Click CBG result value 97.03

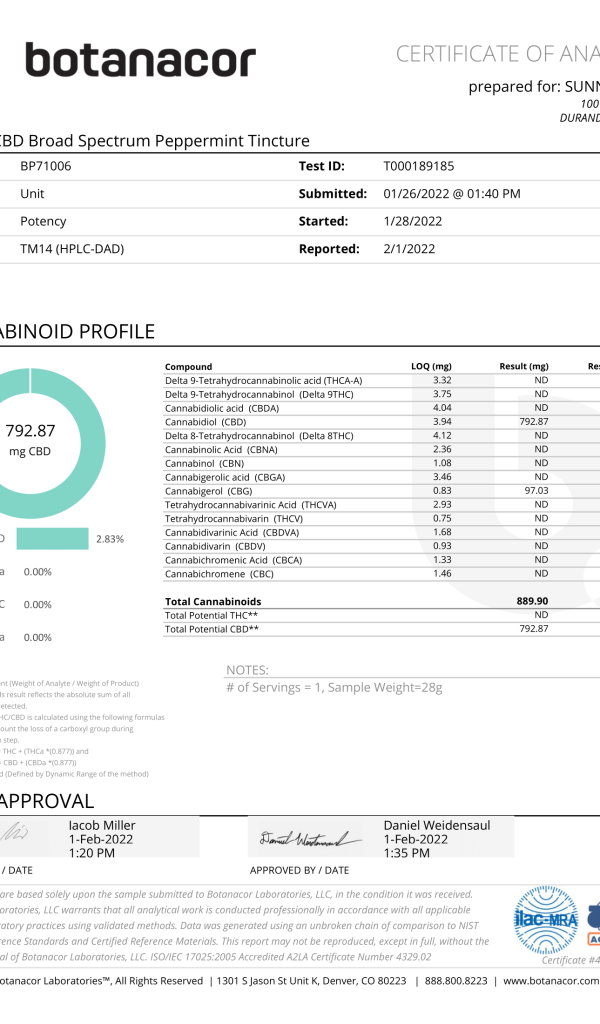(x=537, y=491)
